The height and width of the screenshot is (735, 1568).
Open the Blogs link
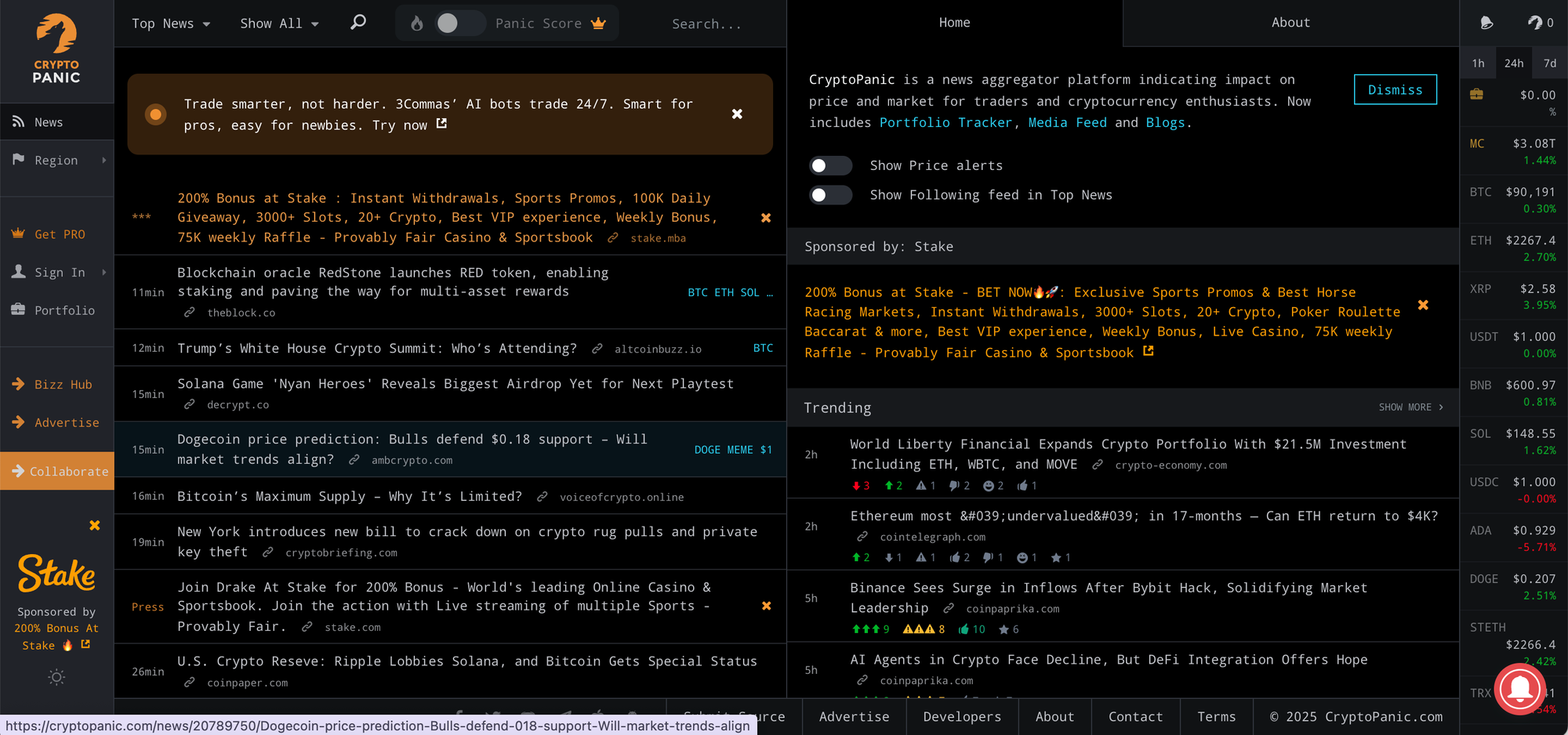1165,122
